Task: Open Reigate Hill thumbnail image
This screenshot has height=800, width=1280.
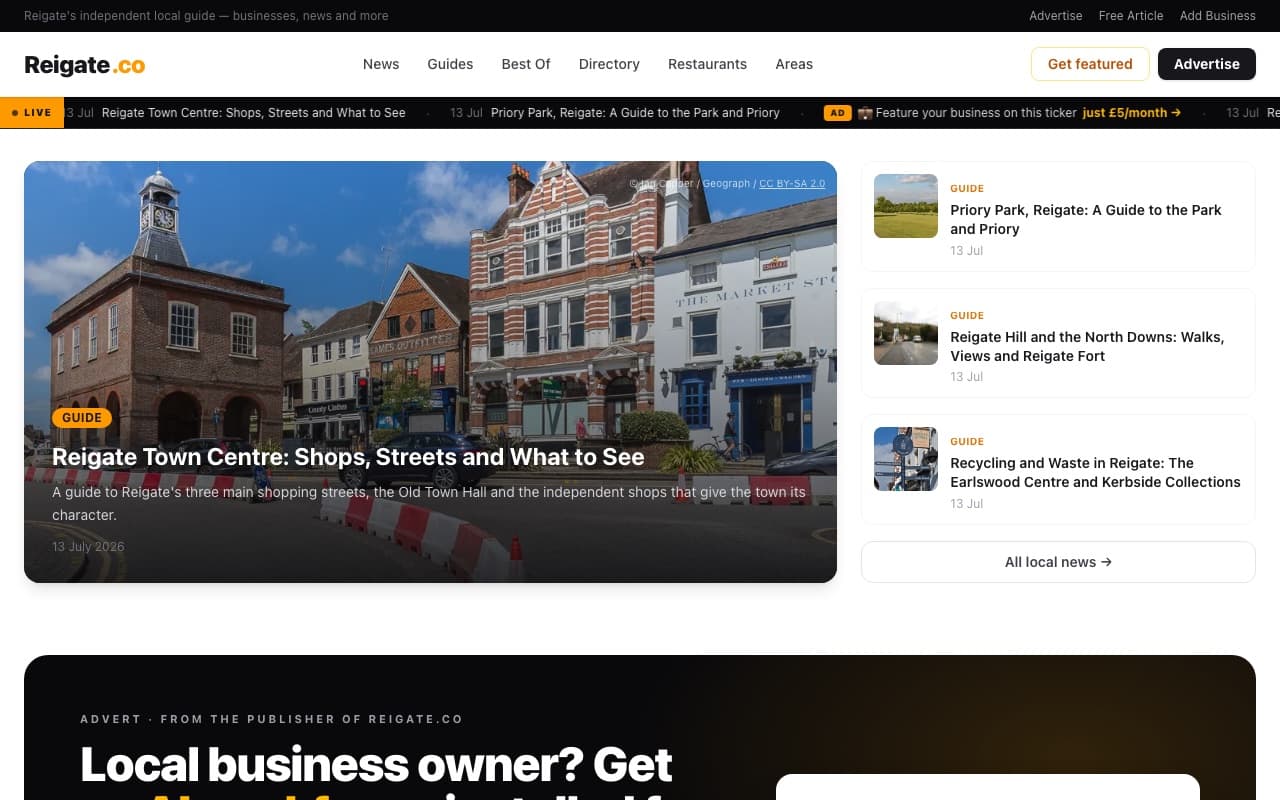Action: (906, 333)
